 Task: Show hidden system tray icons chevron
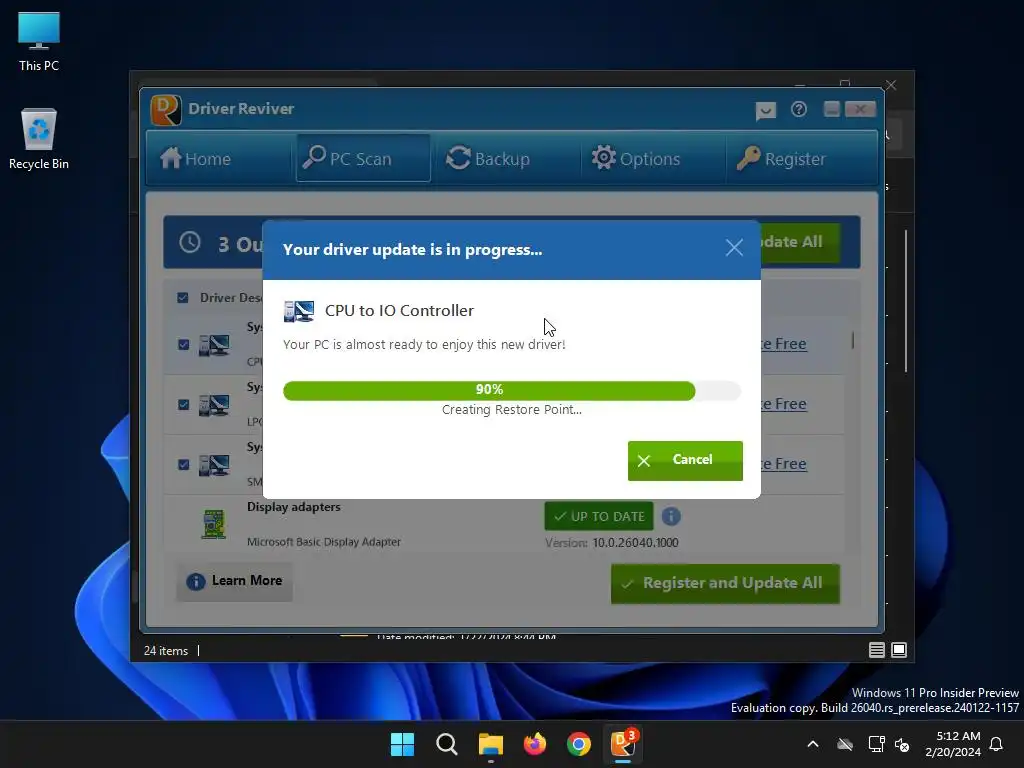click(x=812, y=744)
